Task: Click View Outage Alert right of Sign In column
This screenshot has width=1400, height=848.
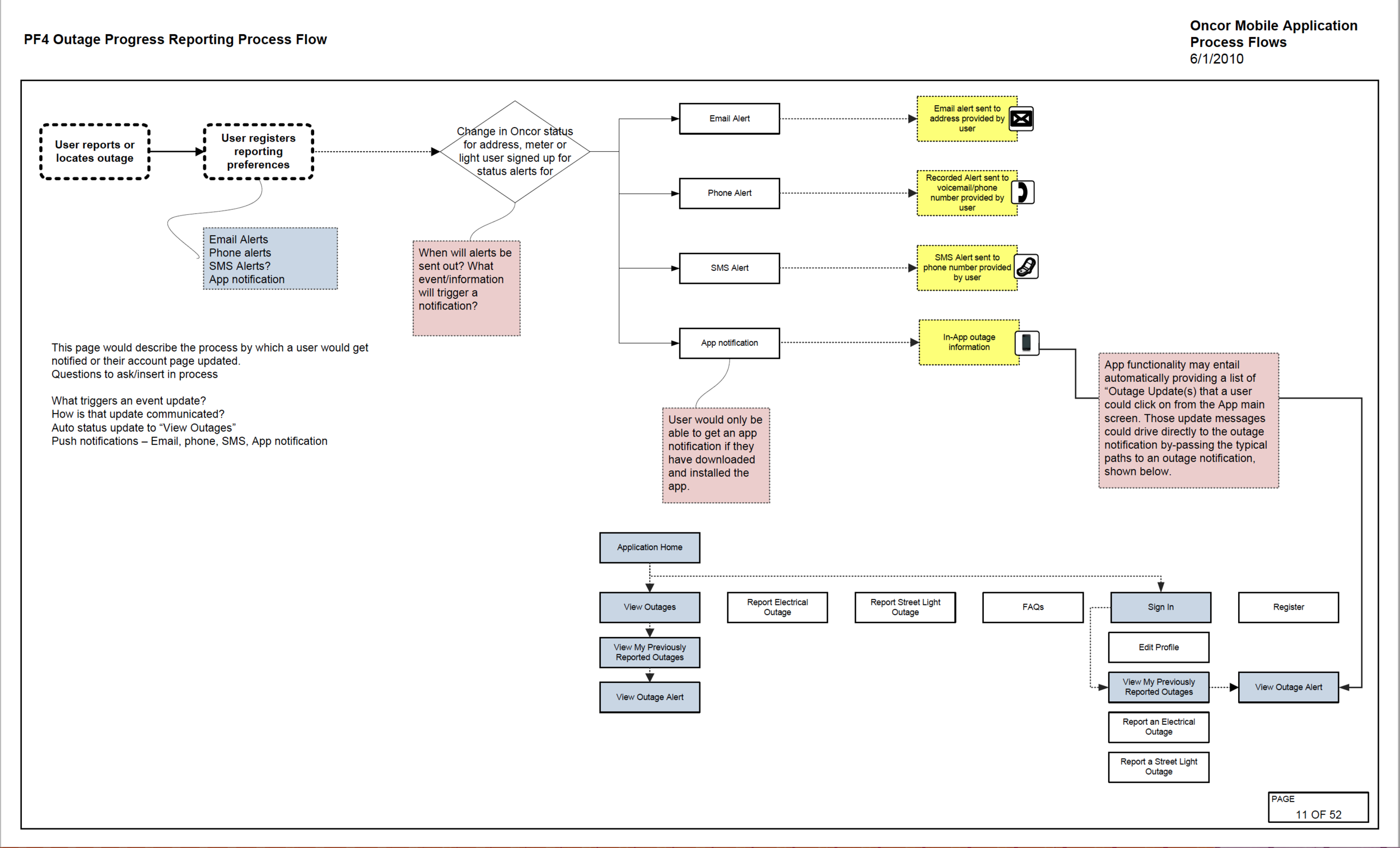Action: (1289, 687)
